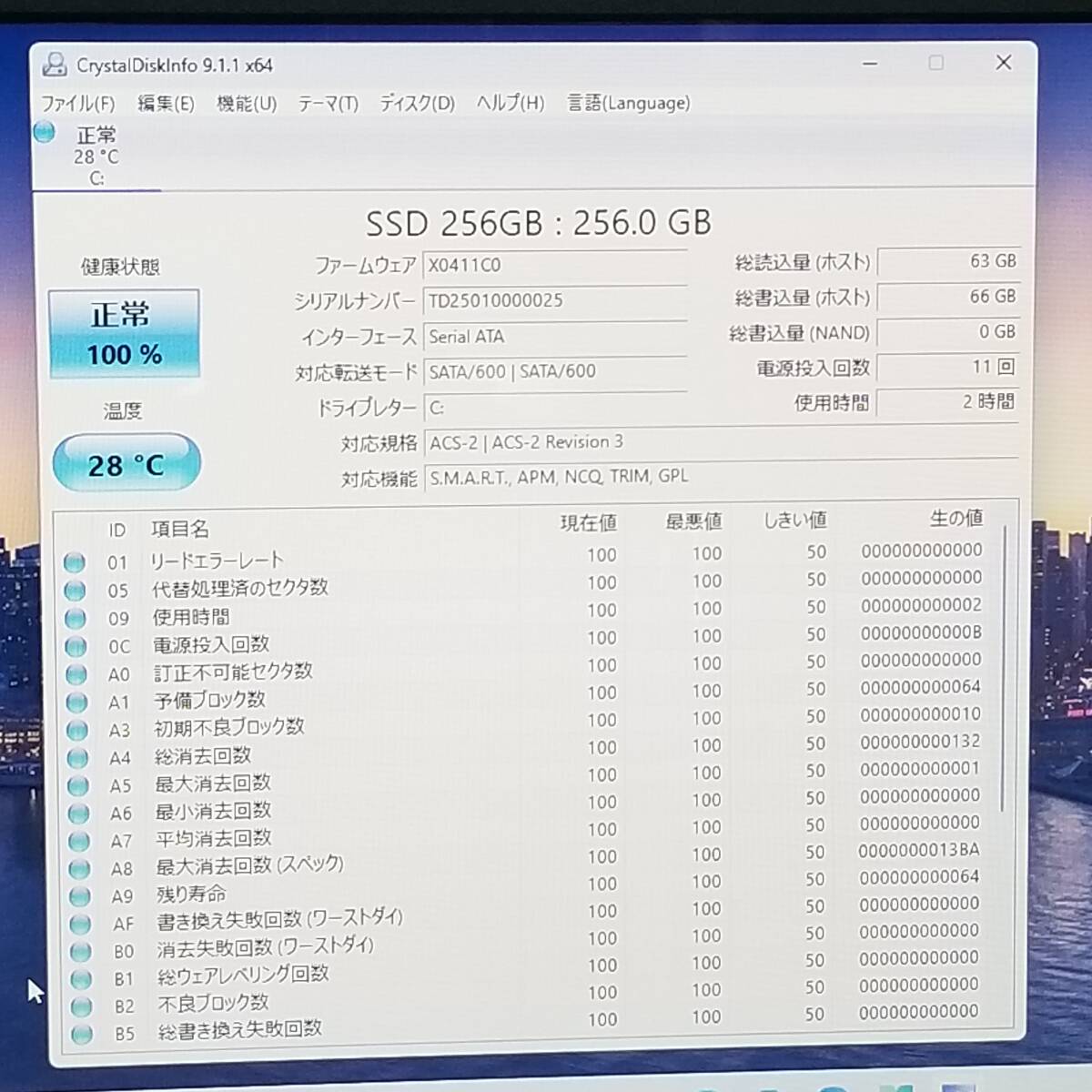Click total NAND writes value 0 GB
Viewport: 1092px width, 1092px height.
click(x=948, y=332)
